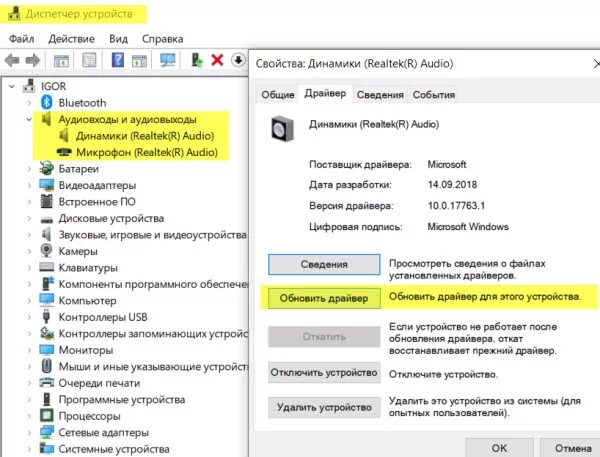Expand the Программные устройства chevron
This screenshot has height=457, width=600.
pos(29,399)
